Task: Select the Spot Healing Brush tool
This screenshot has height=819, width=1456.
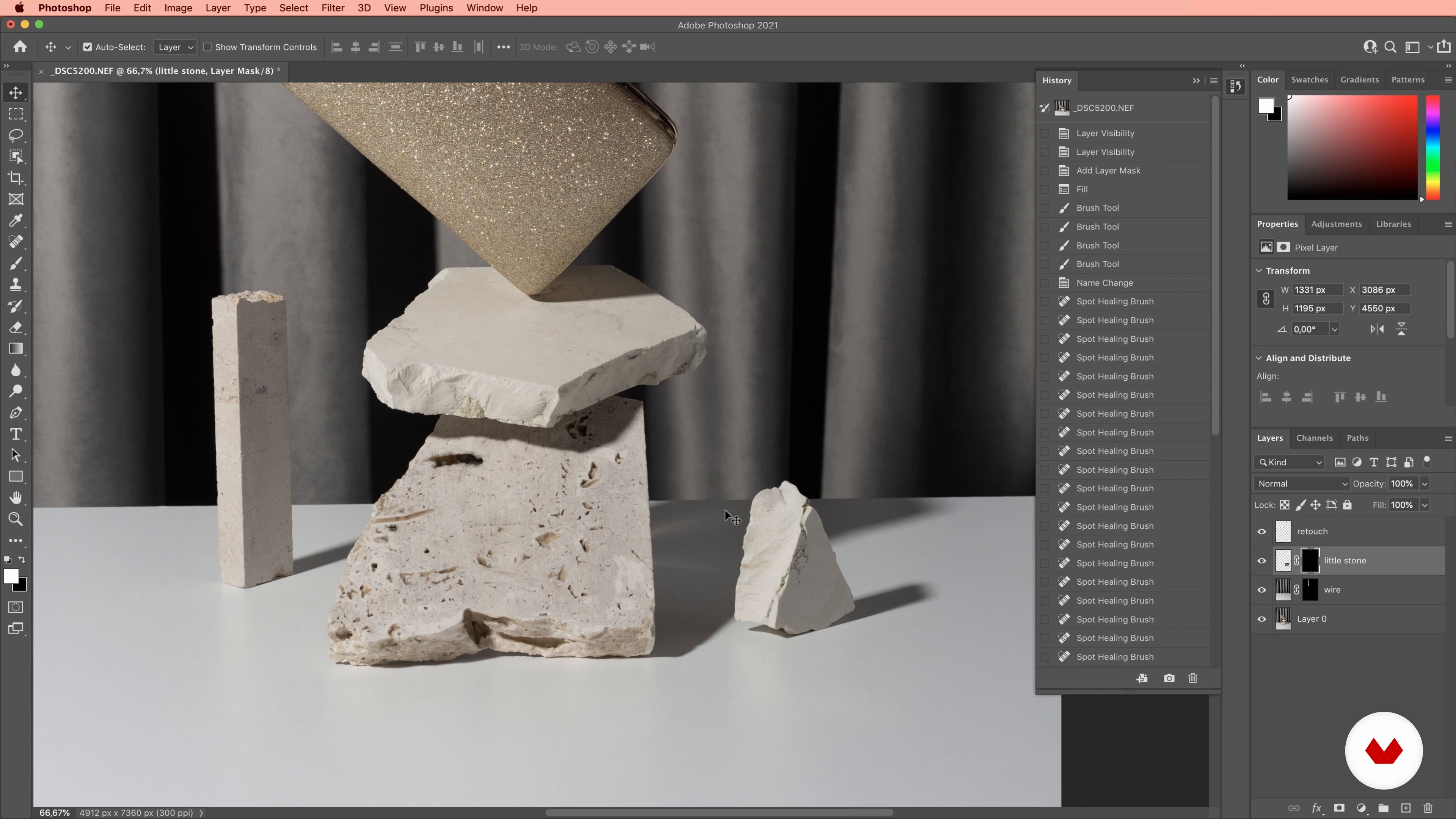Action: click(16, 242)
